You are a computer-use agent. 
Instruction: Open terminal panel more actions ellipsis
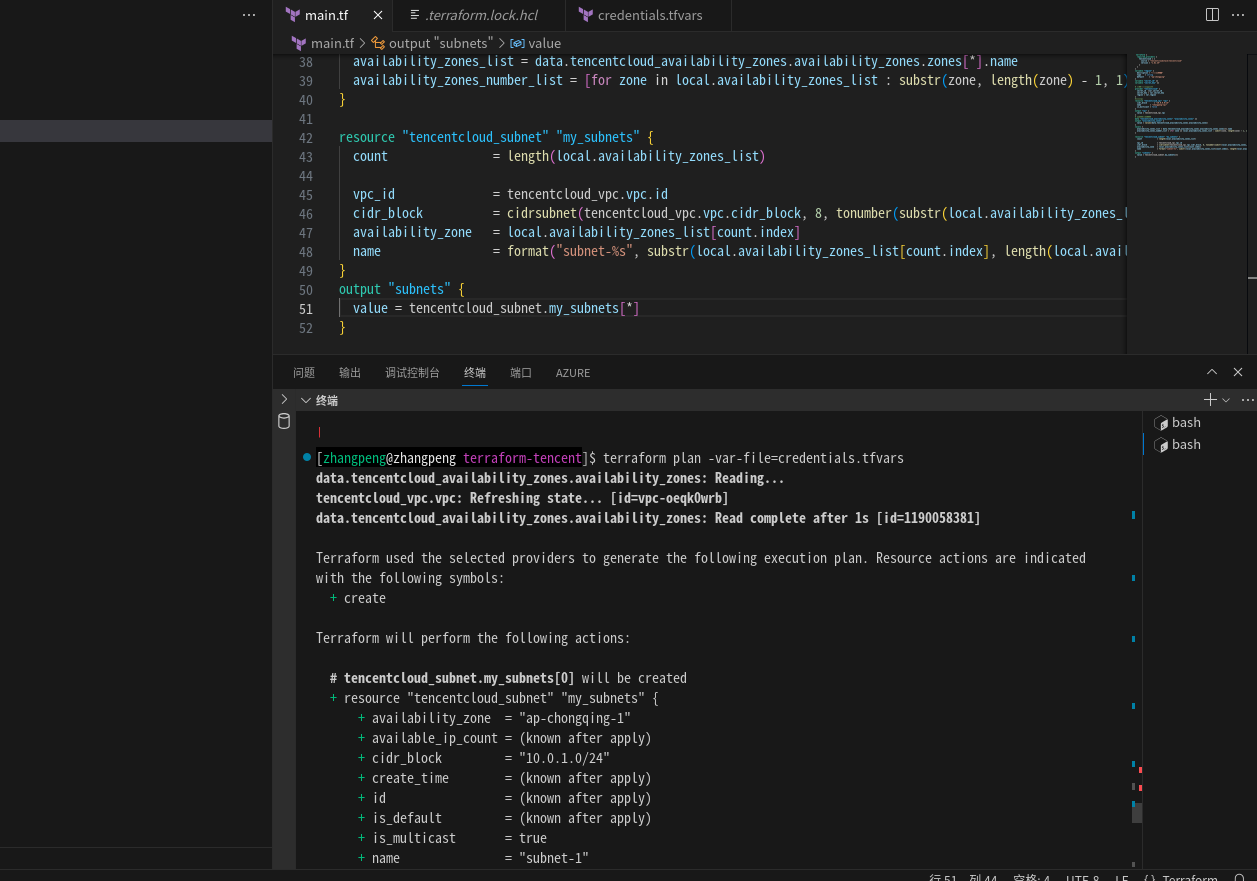click(1247, 400)
